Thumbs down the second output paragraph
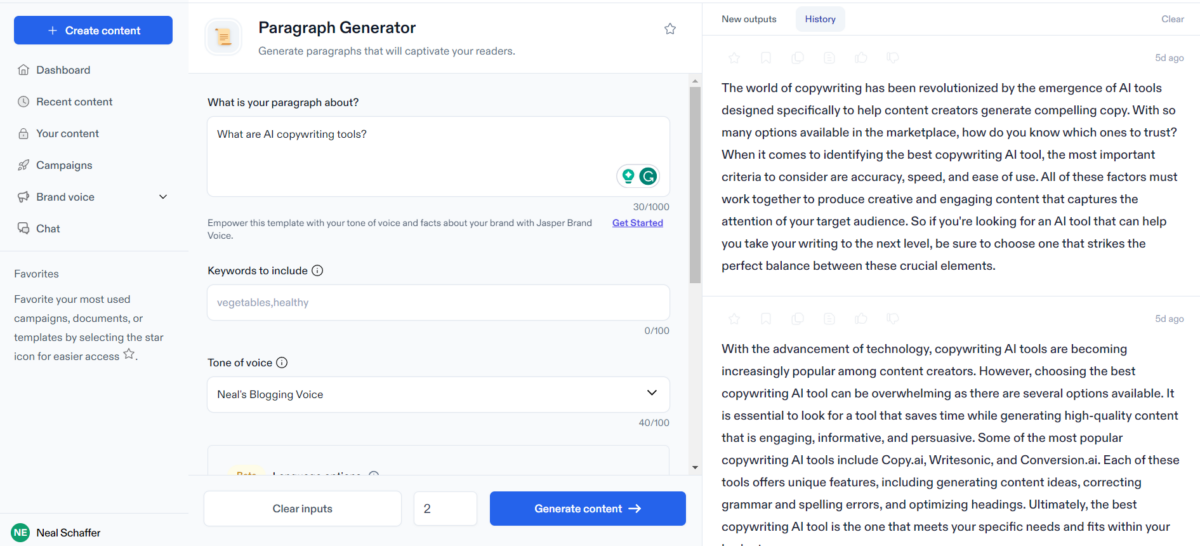 coord(893,319)
